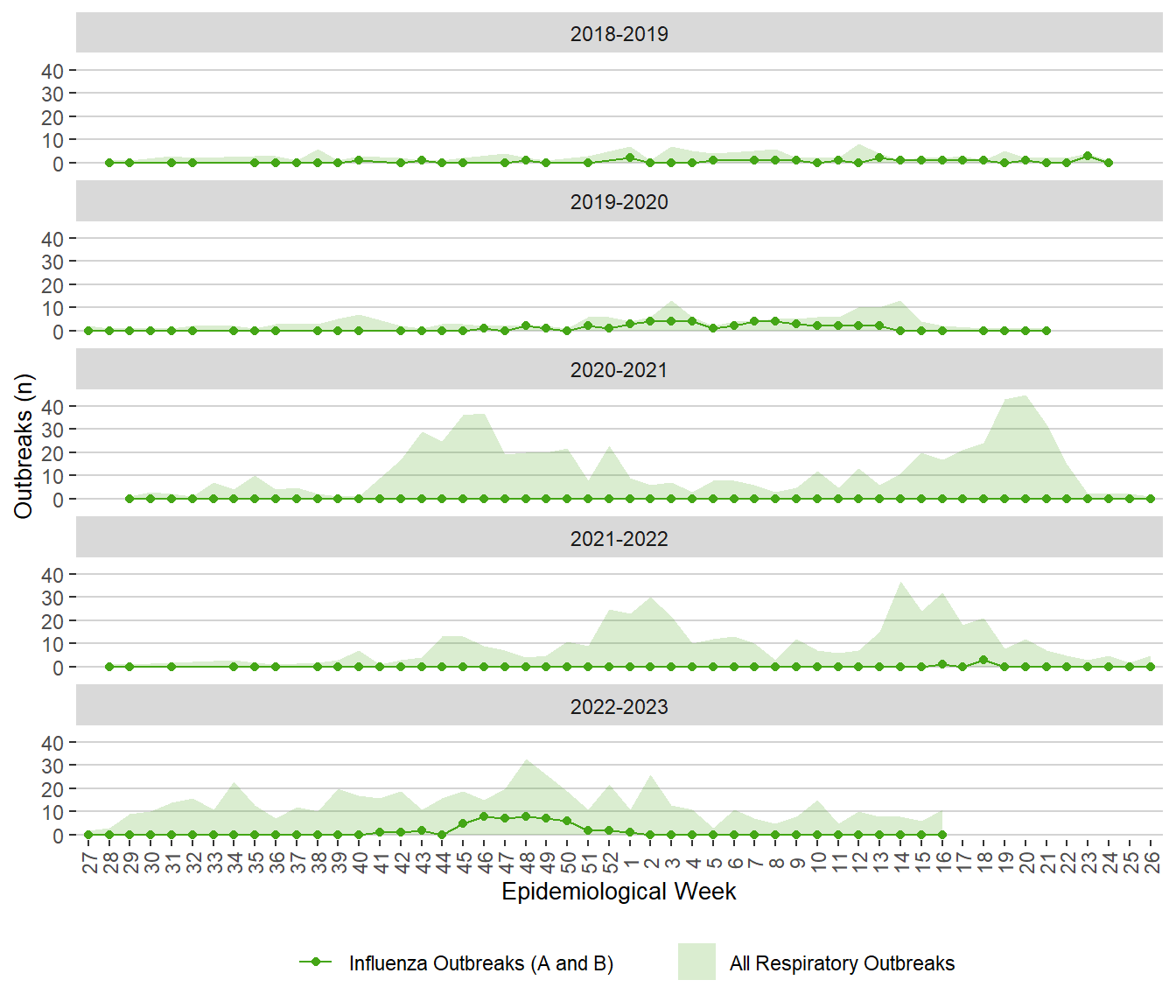Click the 2022-2023 panel header
The height and width of the screenshot is (1008, 1176).
tap(619, 706)
